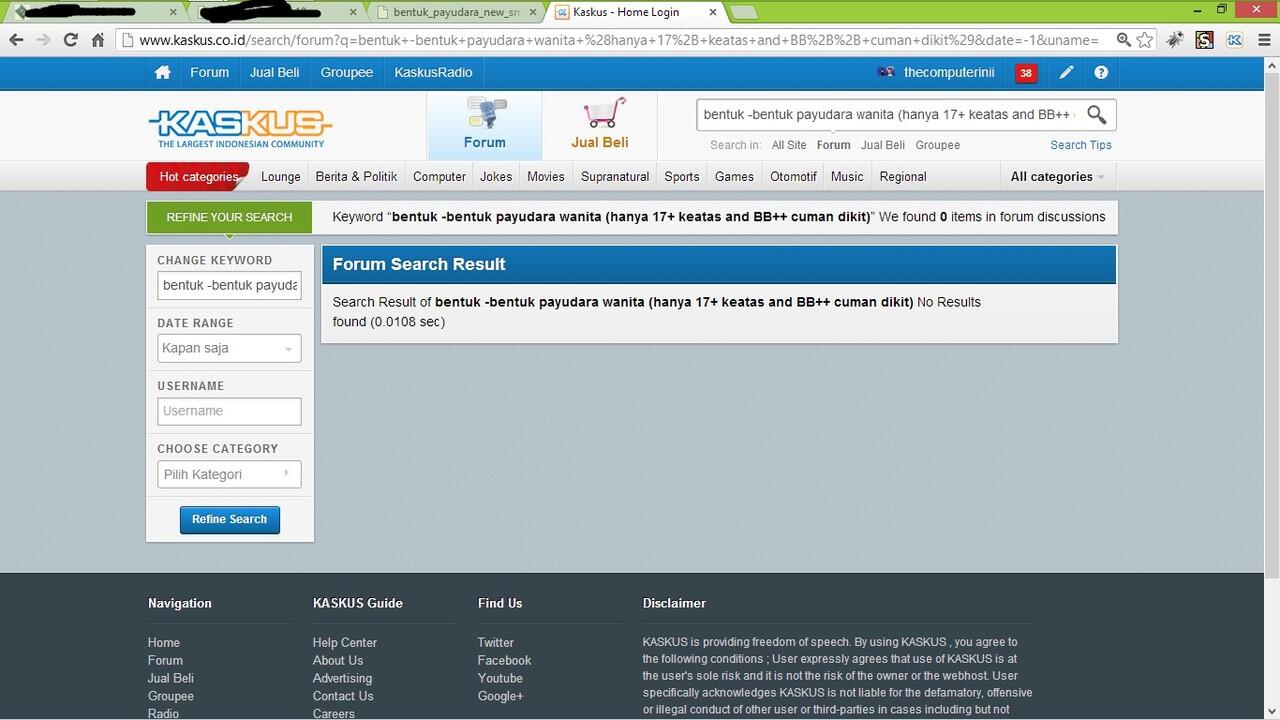Image resolution: width=1280 pixels, height=720 pixels.
Task: Switch to the bentuk_payudara_new browser tab
Action: coord(457,12)
